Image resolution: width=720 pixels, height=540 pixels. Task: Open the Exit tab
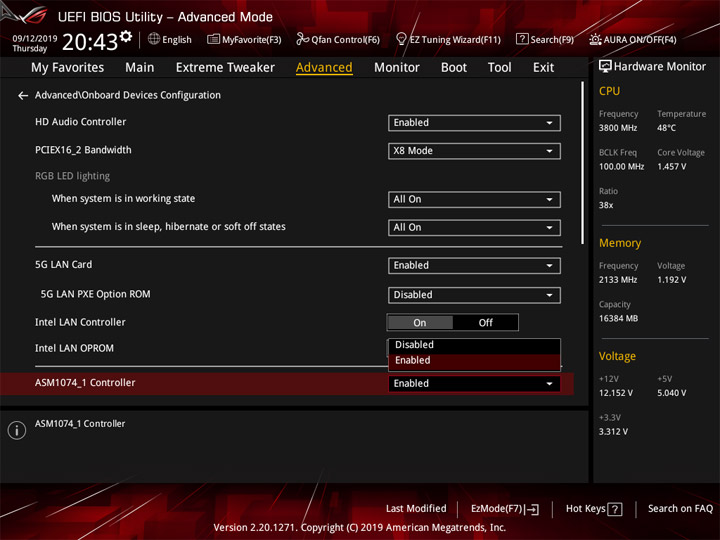543,68
